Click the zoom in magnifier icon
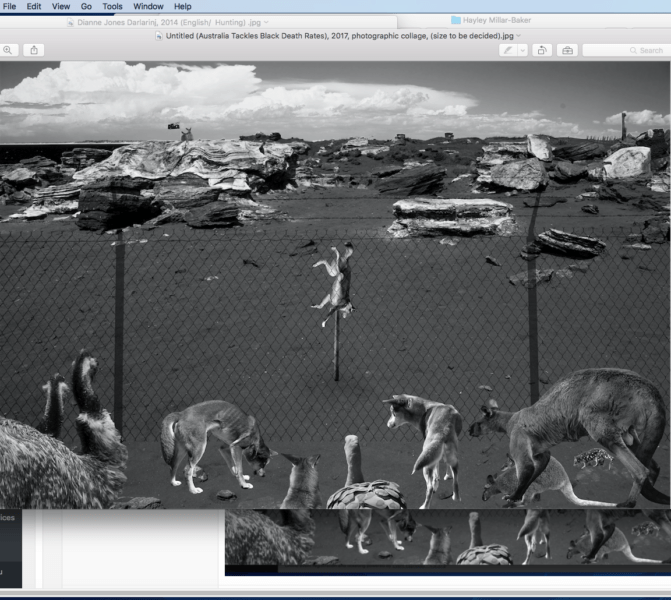The height and width of the screenshot is (600, 671). coord(8,50)
